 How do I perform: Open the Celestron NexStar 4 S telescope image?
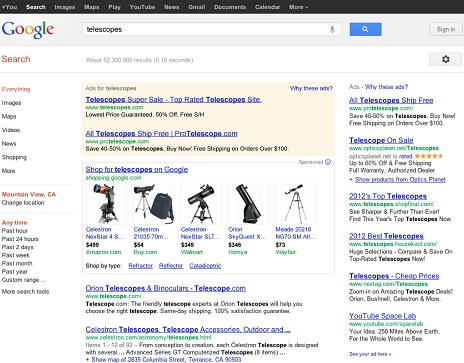[106, 204]
